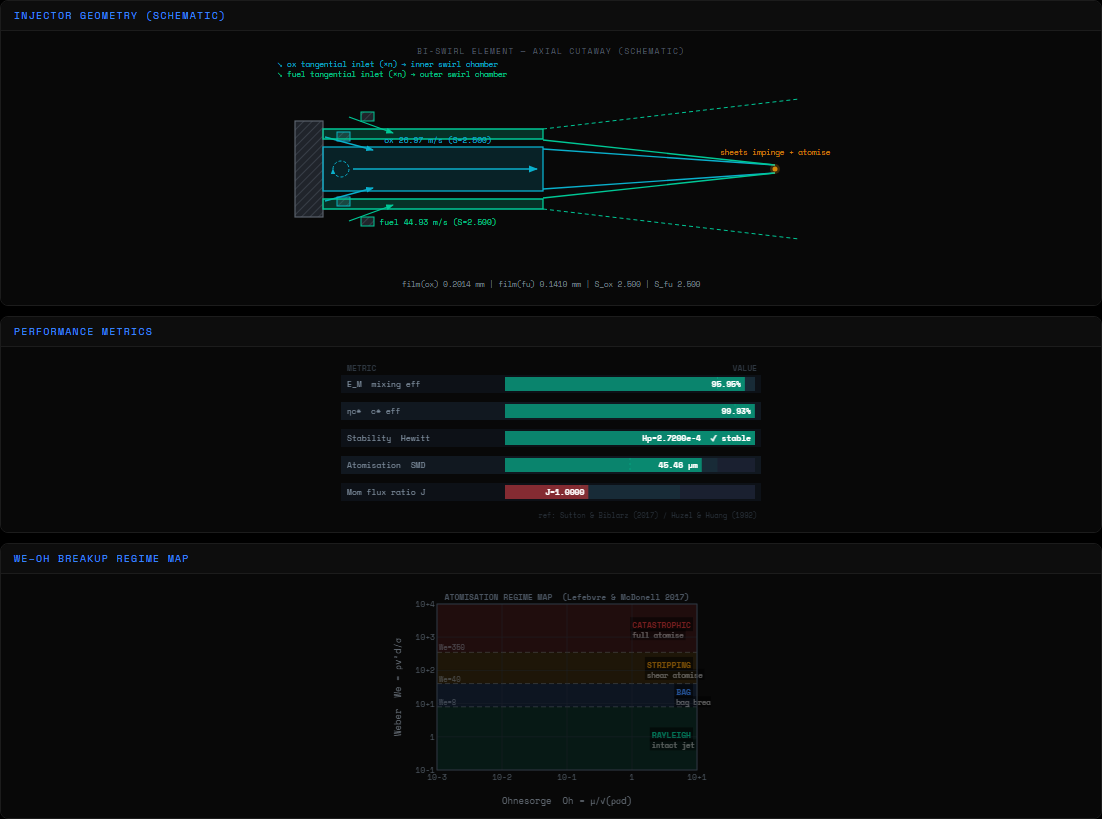Image resolution: width=1102 pixels, height=819 pixels.
Task: Click the 'intact jet' regime description
Action: point(673,745)
